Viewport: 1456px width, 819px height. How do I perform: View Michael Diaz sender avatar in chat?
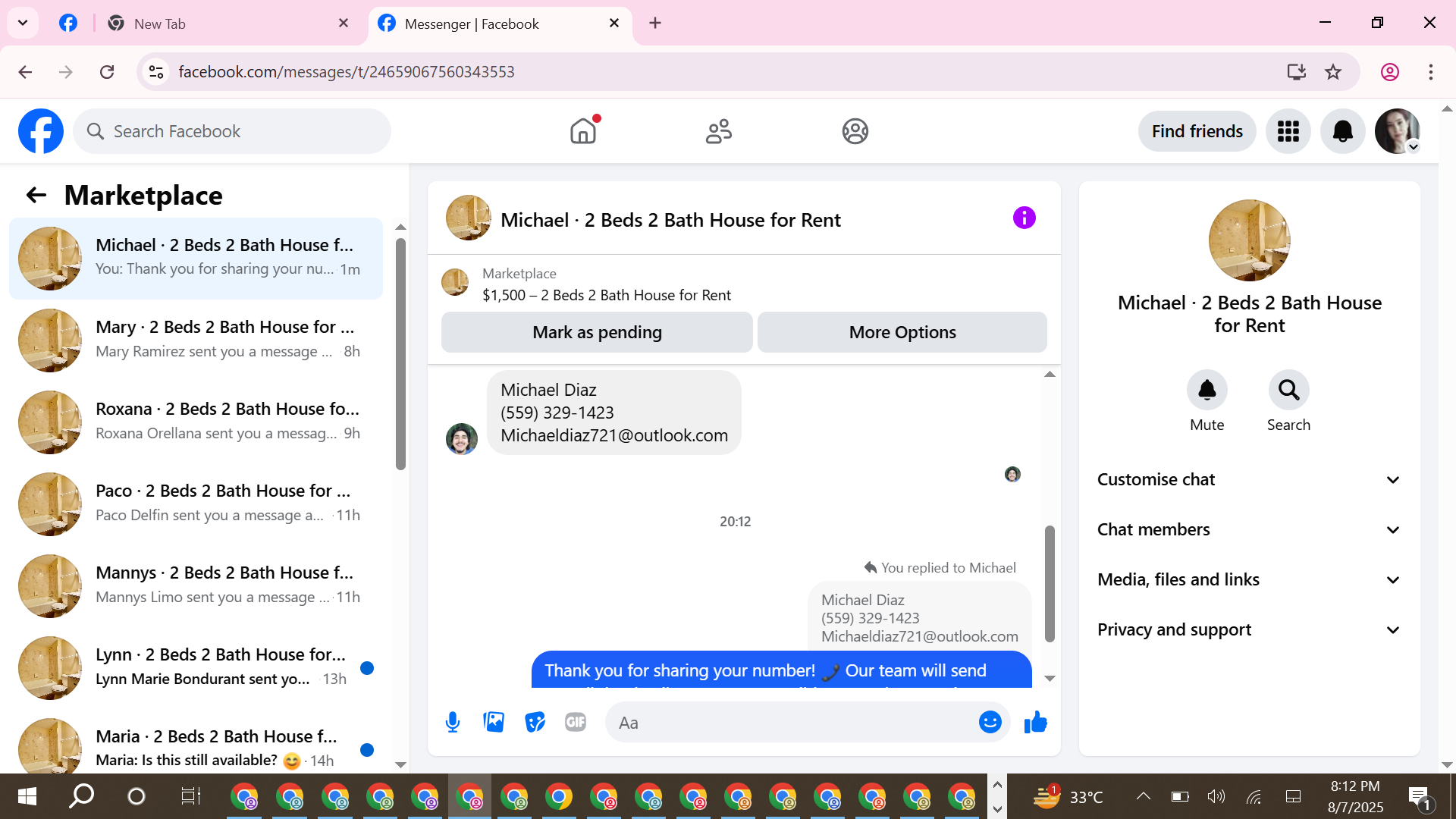click(462, 439)
